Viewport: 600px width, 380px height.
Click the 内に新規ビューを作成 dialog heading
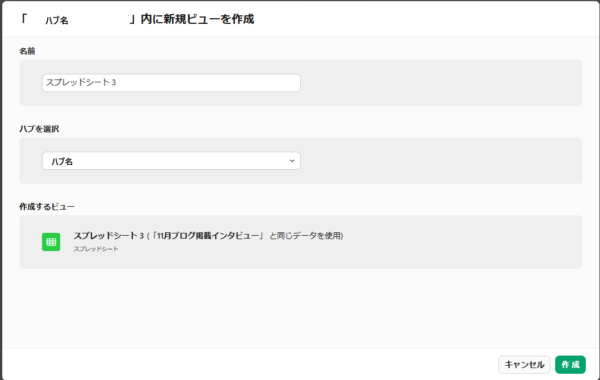tap(197, 19)
